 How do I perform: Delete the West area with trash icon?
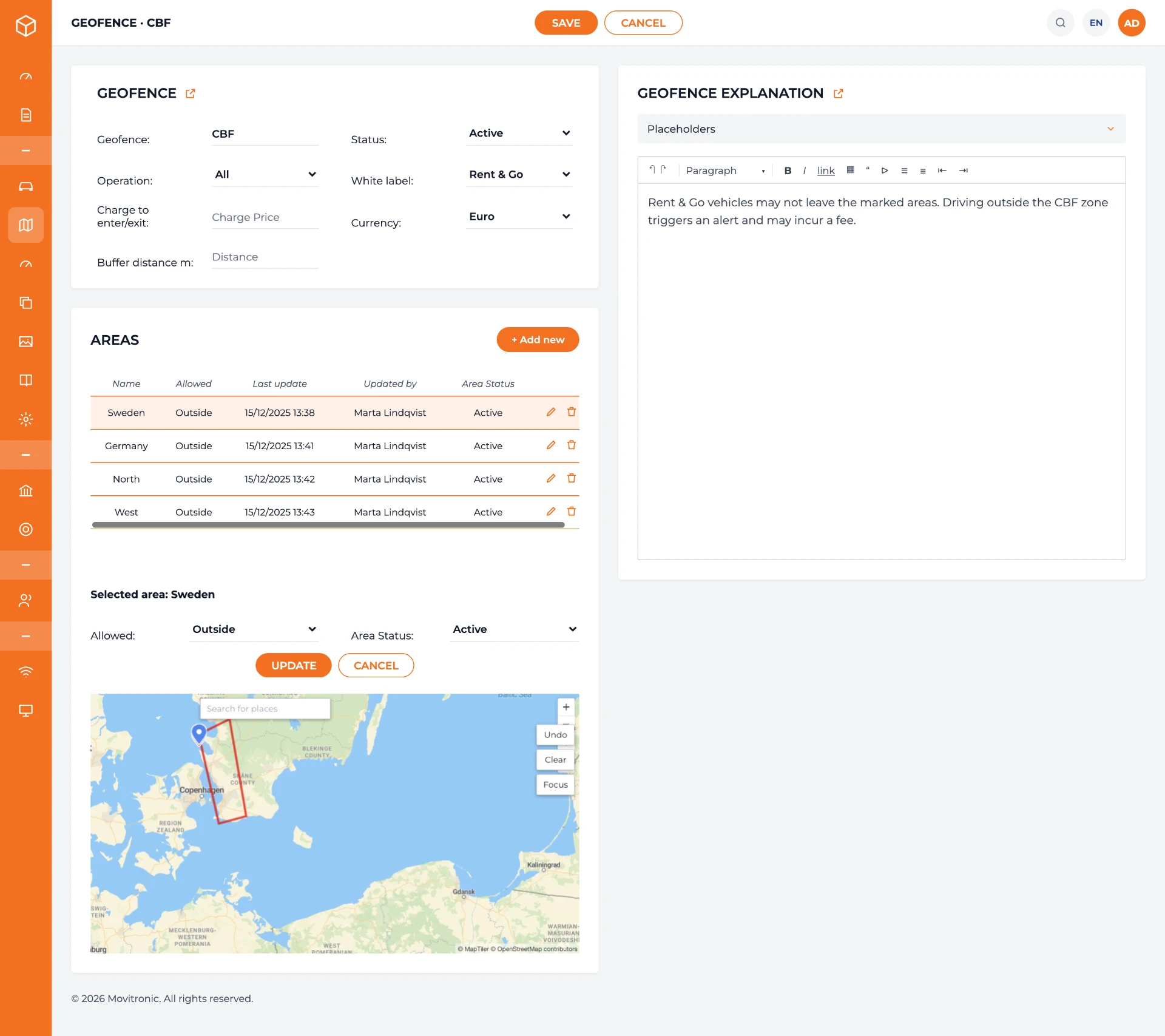pos(572,511)
